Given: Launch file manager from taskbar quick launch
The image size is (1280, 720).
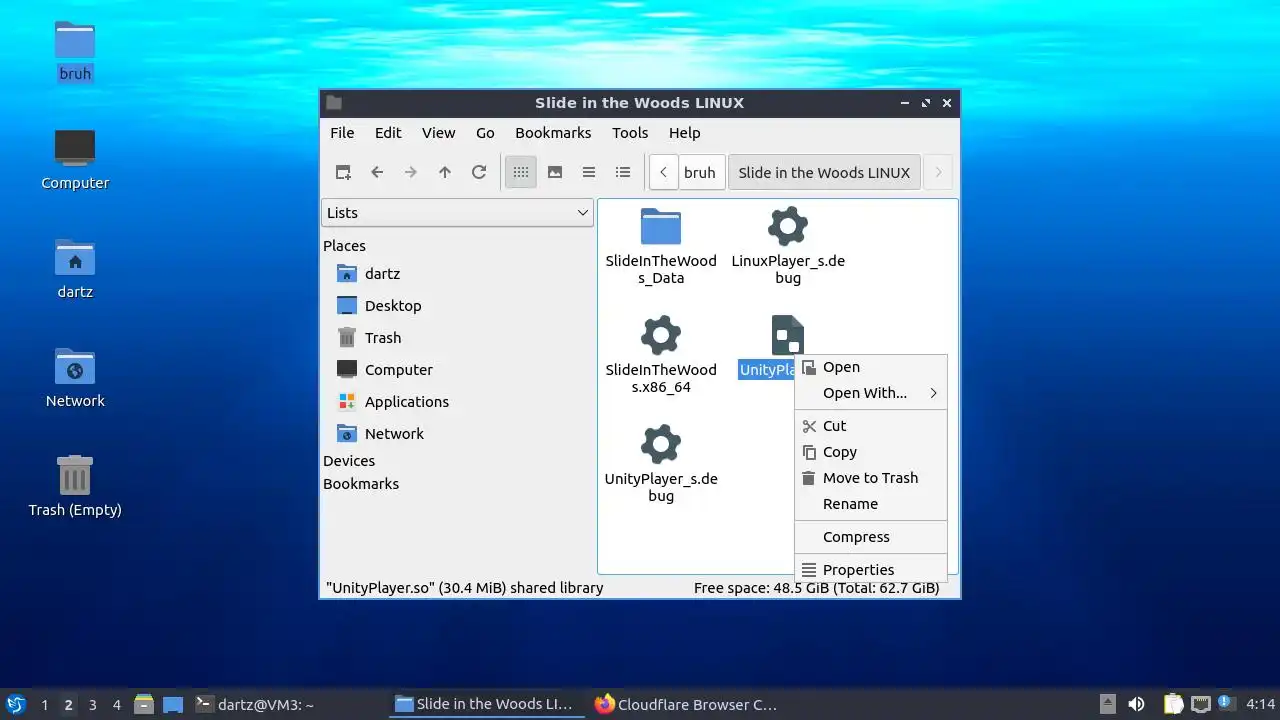Looking at the screenshot, I should point(144,704).
